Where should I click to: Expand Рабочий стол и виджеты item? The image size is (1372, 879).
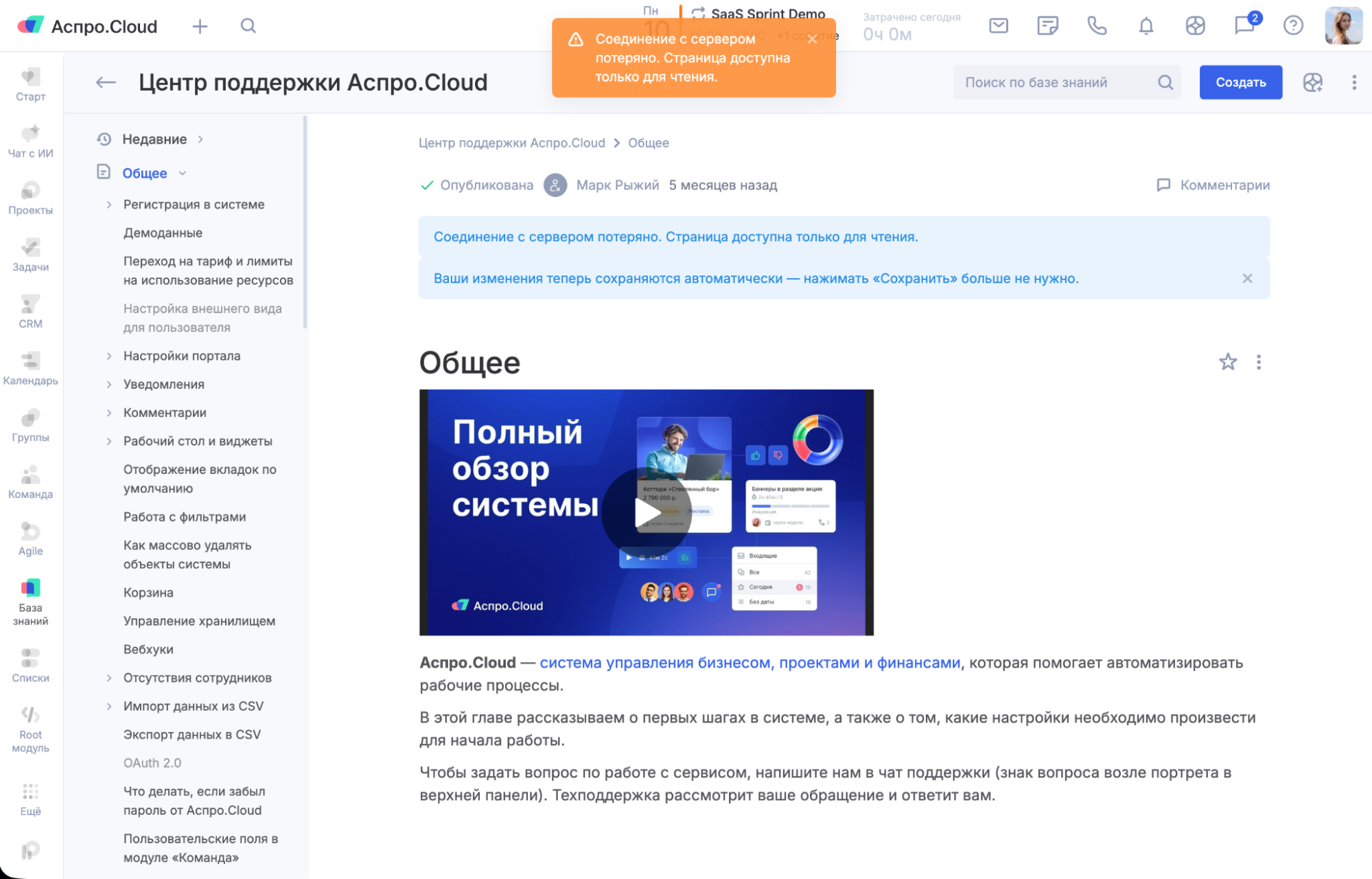pos(109,441)
